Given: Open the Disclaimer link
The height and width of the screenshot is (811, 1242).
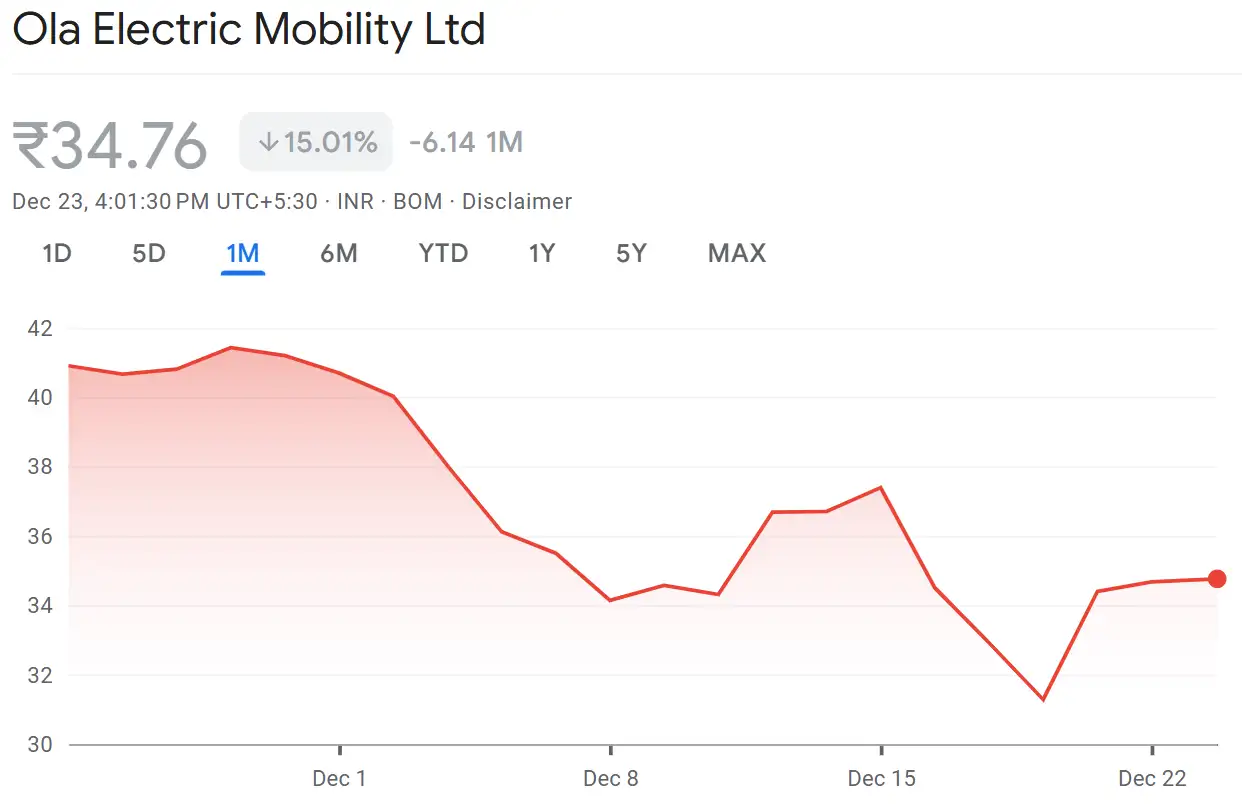Looking at the screenshot, I should (x=517, y=202).
